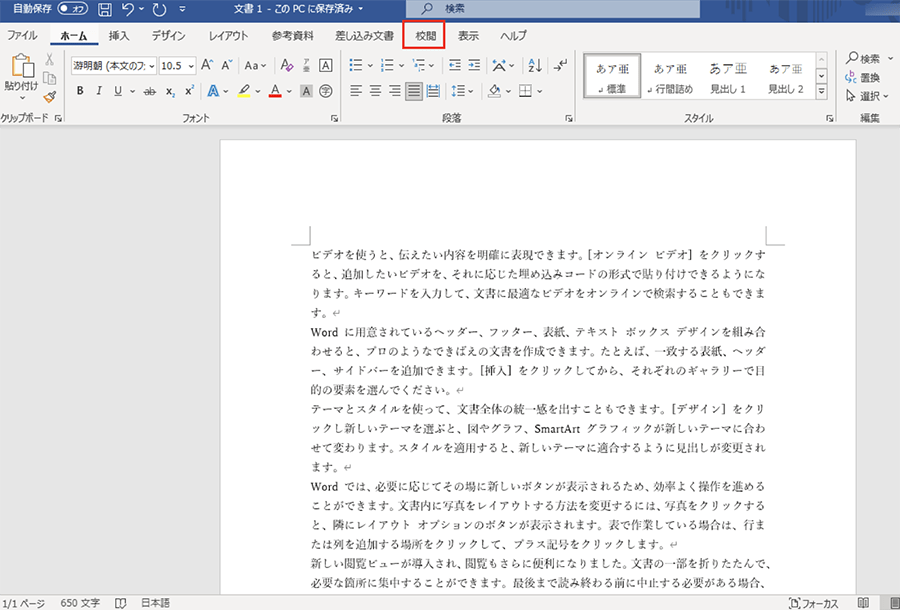Click the フォーカス button in status bar
The height and width of the screenshot is (610, 900).
pyautogui.click(x=814, y=603)
